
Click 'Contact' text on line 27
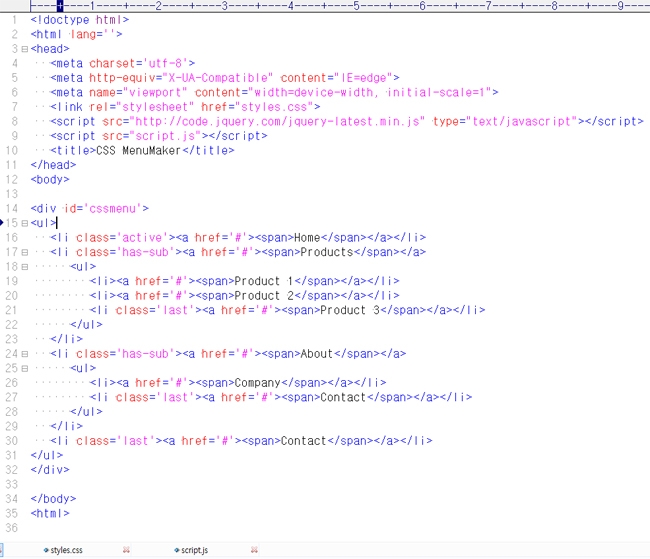coord(343,397)
